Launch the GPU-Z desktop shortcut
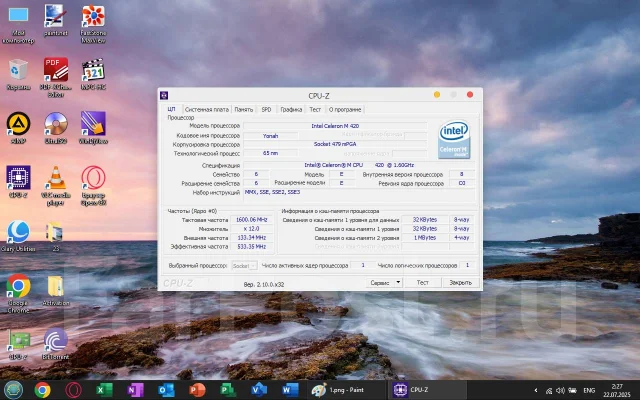The height and width of the screenshot is (400, 640). pos(18,344)
